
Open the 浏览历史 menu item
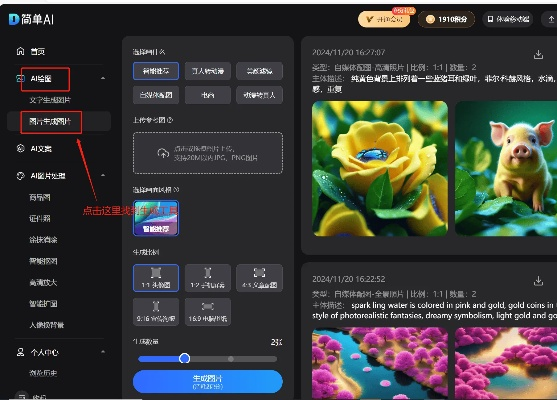coord(43,373)
